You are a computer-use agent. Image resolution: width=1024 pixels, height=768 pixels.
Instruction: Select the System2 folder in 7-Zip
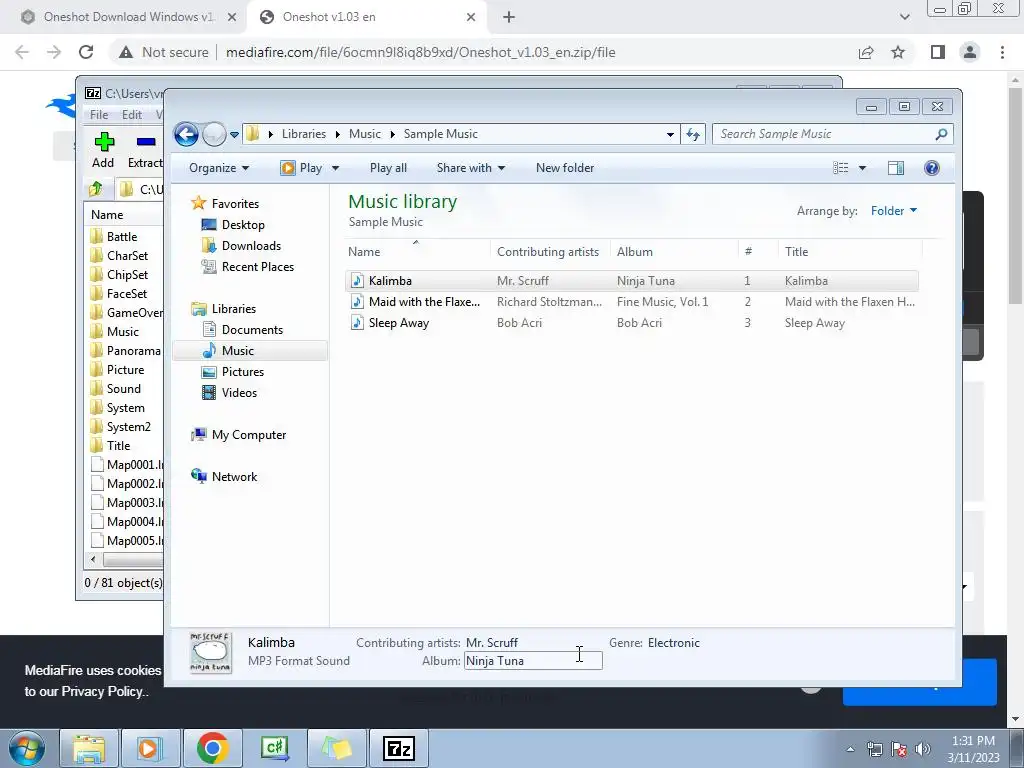[121, 426]
